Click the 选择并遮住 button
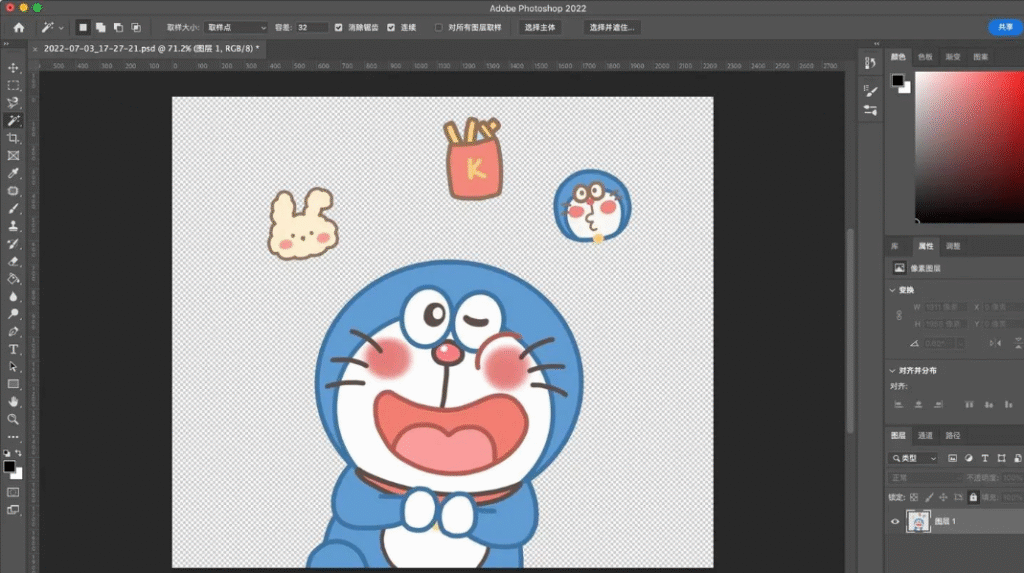Screen dimensions: 1024x573 (611, 27)
